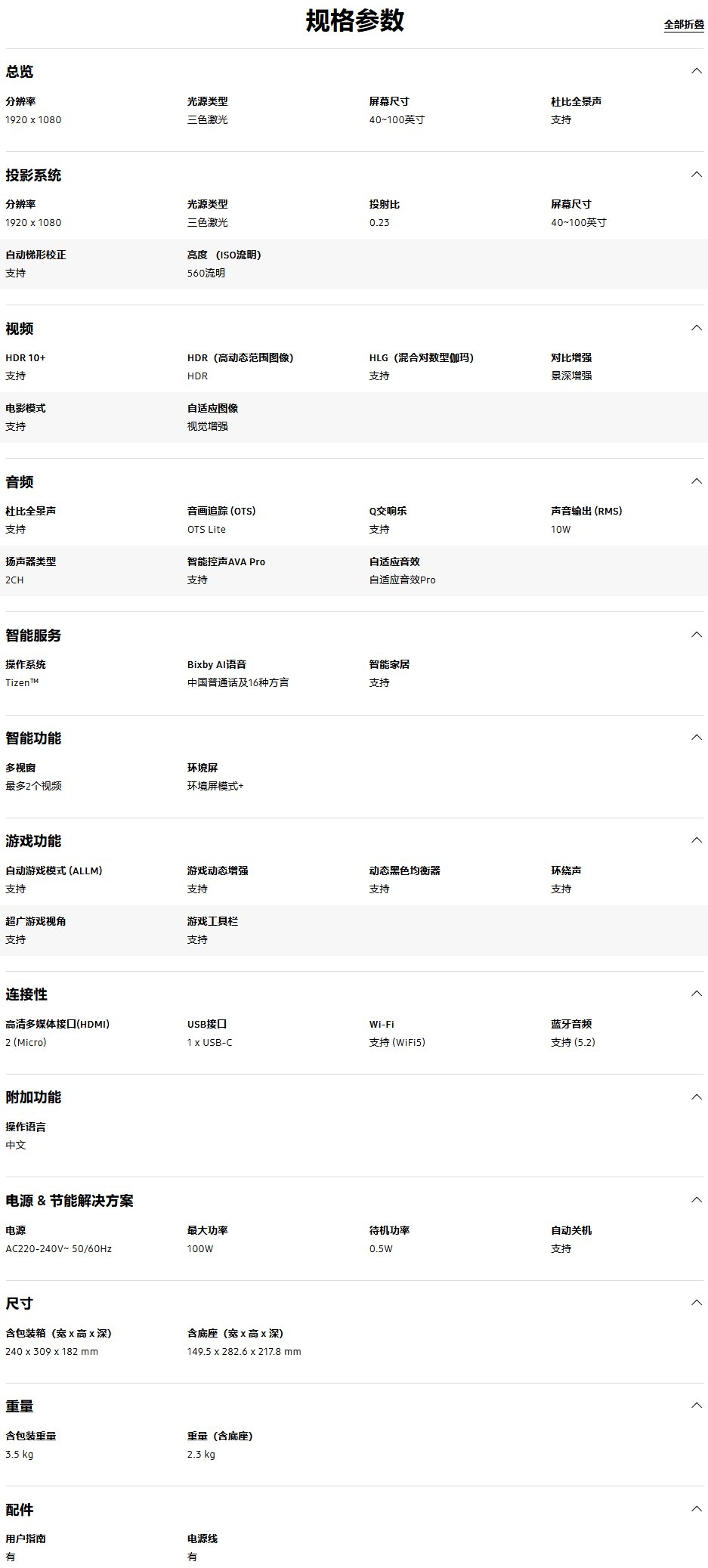Collapse the 投影系统 section using its arrow
The width and height of the screenshot is (708, 1568).
tap(696, 175)
